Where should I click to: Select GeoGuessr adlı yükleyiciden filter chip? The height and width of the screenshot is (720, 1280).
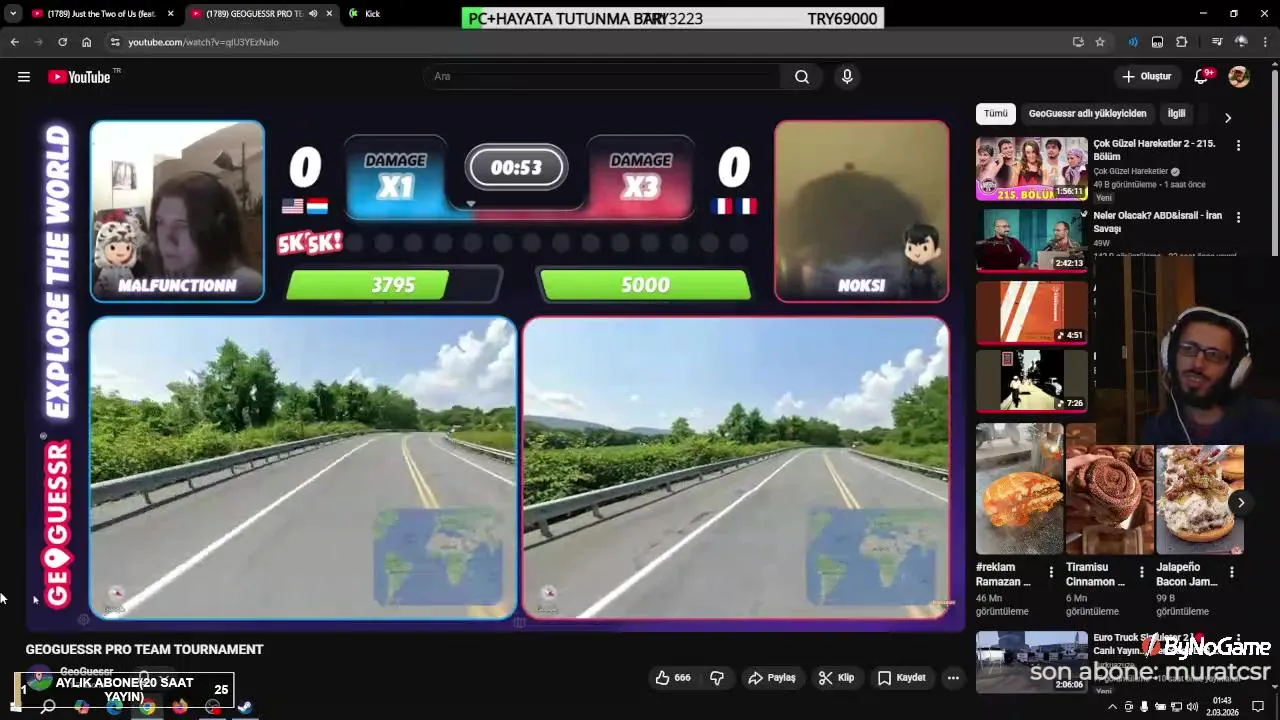(x=1087, y=114)
